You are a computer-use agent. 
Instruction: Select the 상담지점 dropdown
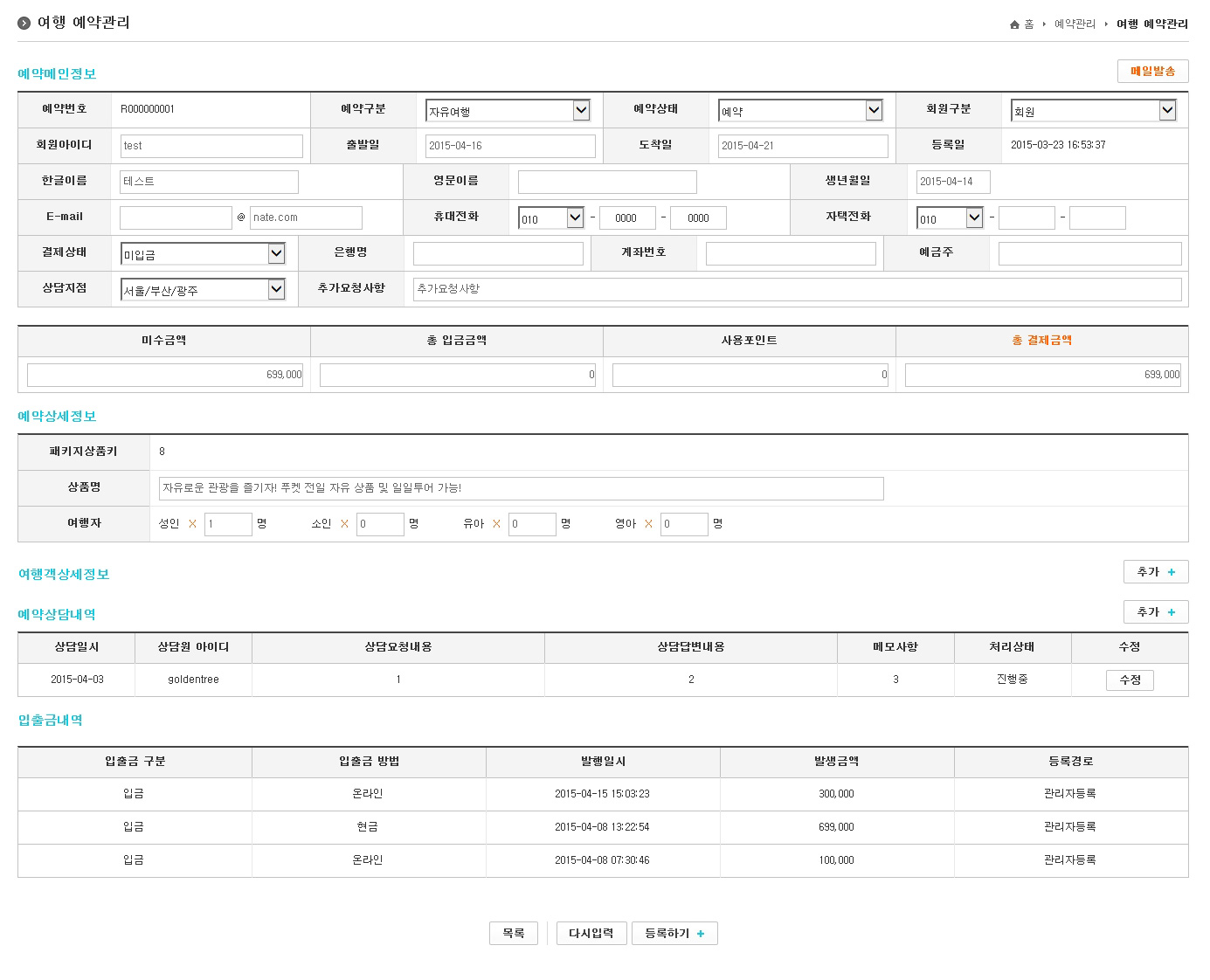203,290
